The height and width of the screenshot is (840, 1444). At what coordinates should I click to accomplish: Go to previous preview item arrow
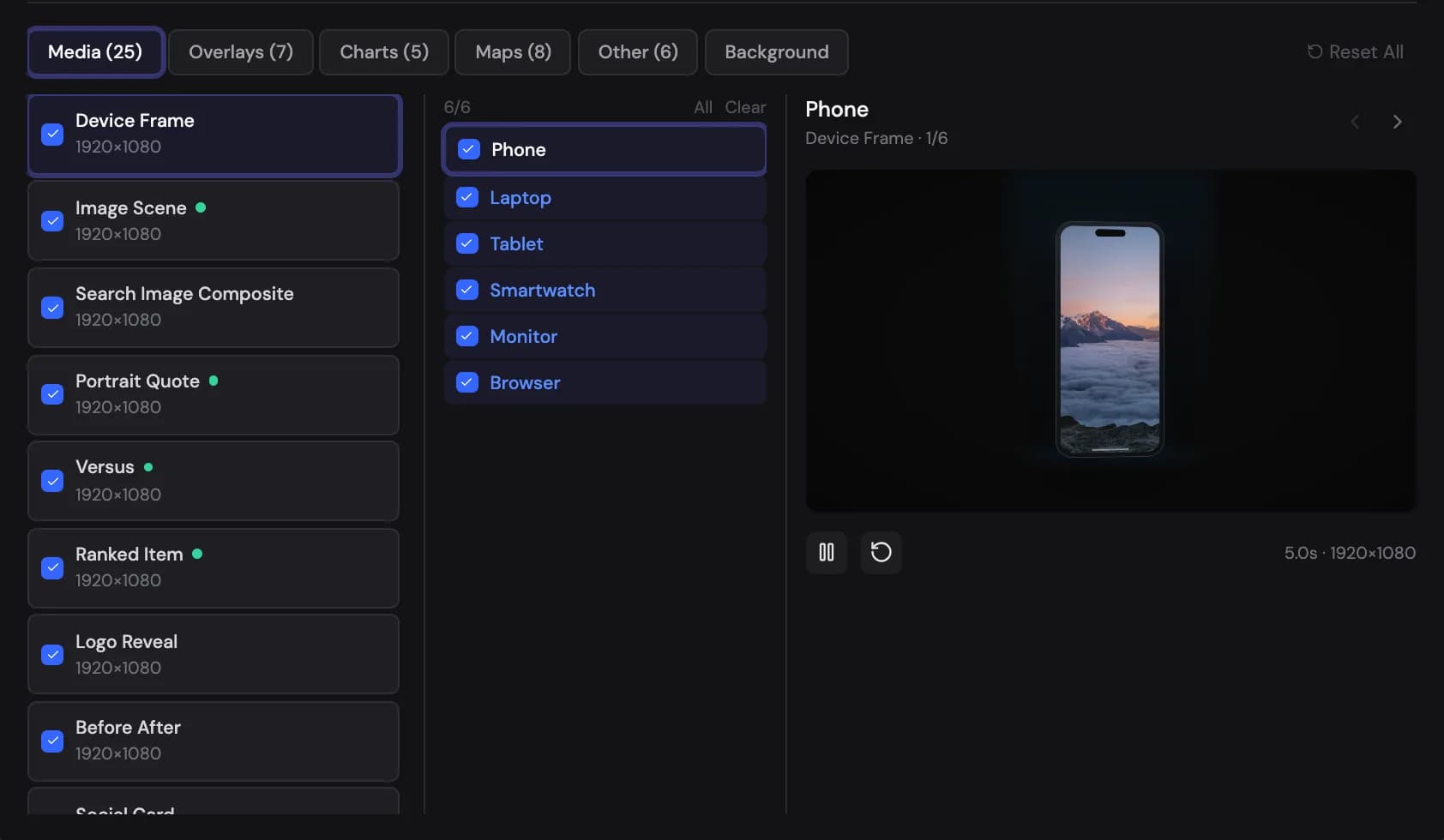click(x=1355, y=122)
